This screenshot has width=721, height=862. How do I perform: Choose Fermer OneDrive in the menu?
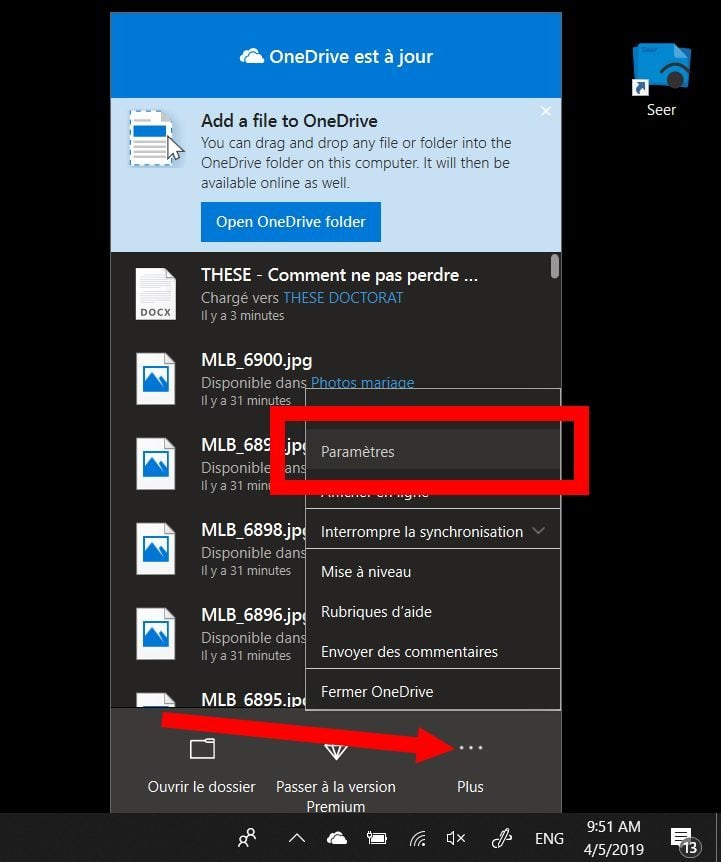[432, 692]
